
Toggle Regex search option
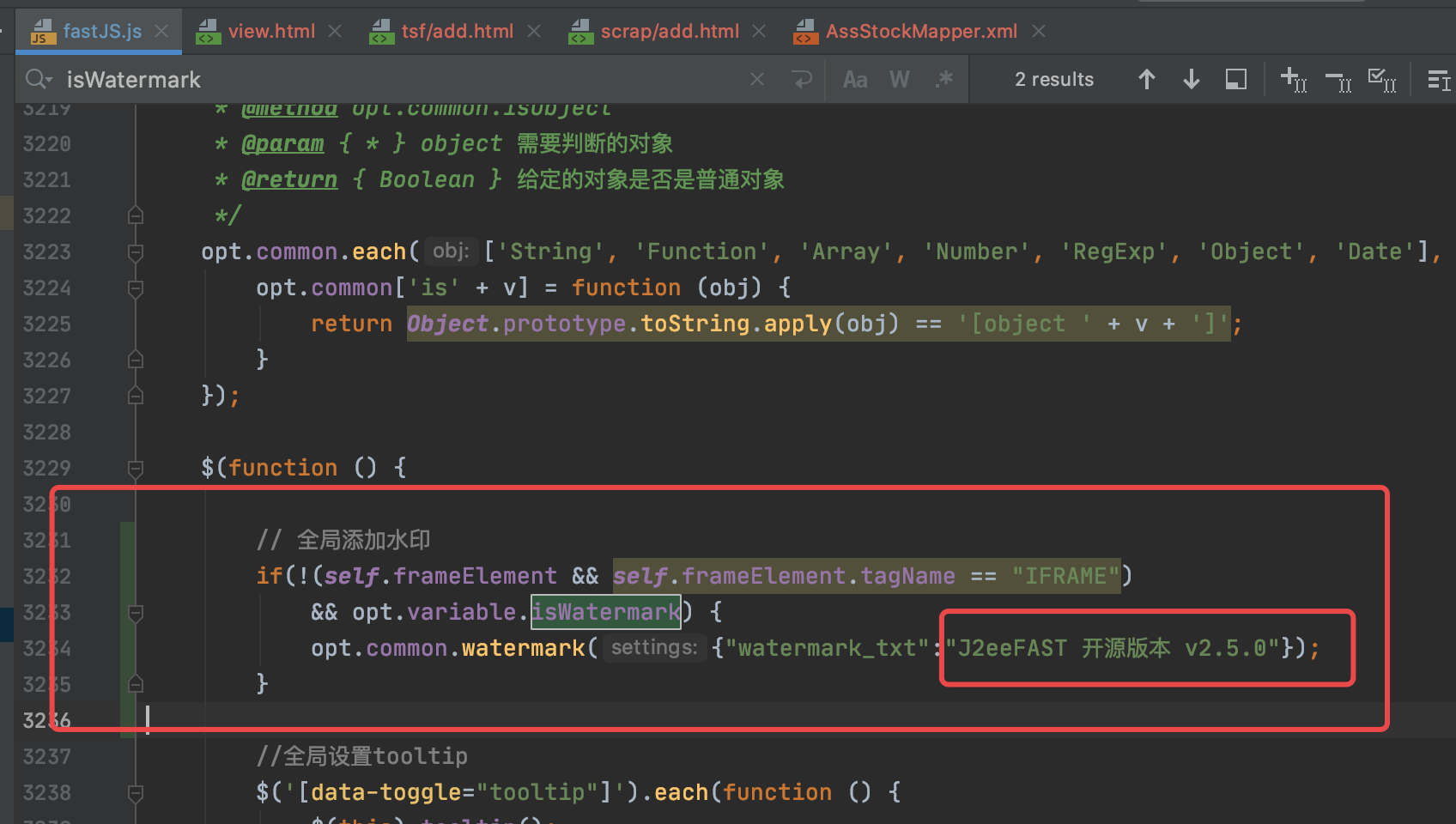coord(944,80)
